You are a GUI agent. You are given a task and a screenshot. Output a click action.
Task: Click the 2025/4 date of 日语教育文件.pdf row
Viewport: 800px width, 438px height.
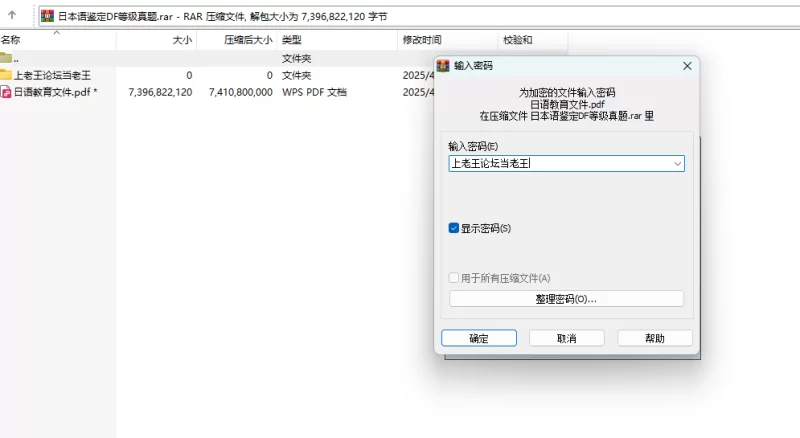click(418, 92)
